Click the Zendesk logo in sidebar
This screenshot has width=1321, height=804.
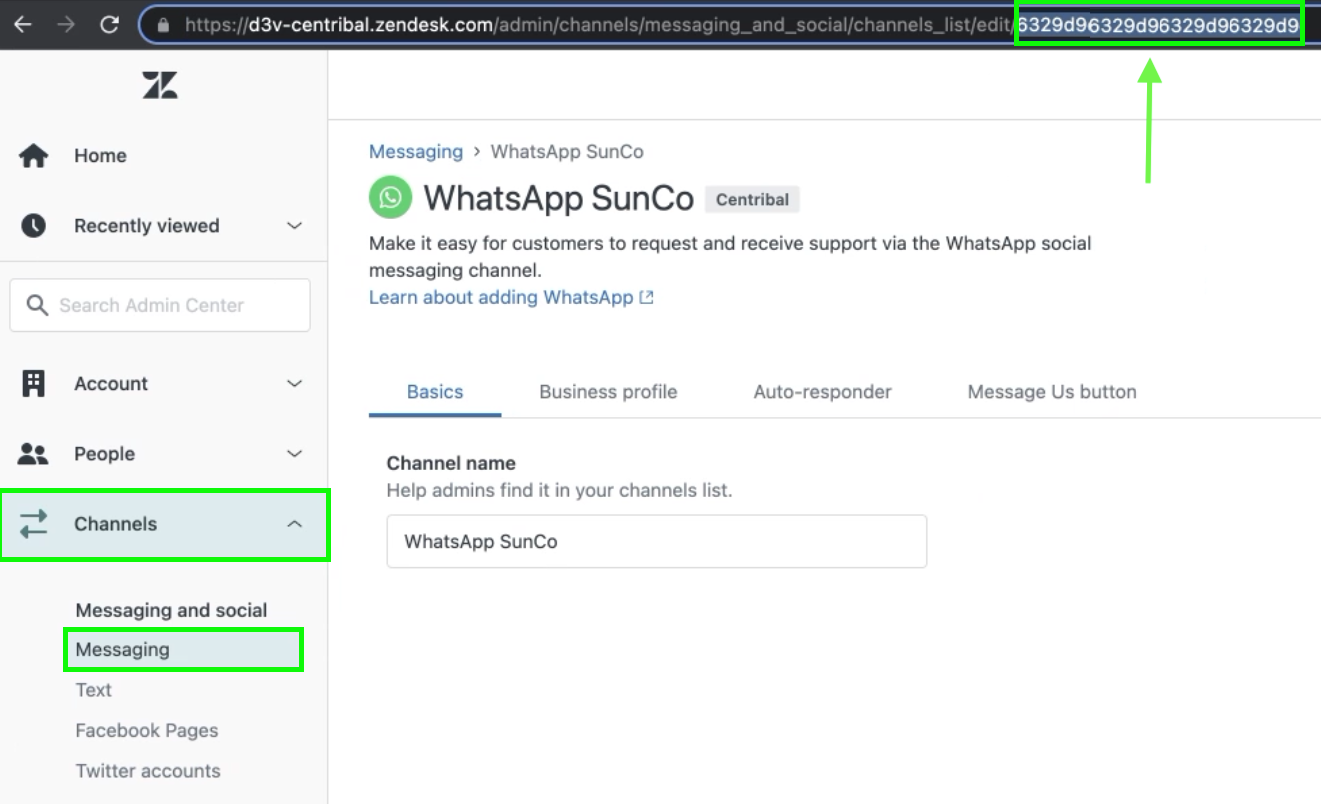point(160,85)
